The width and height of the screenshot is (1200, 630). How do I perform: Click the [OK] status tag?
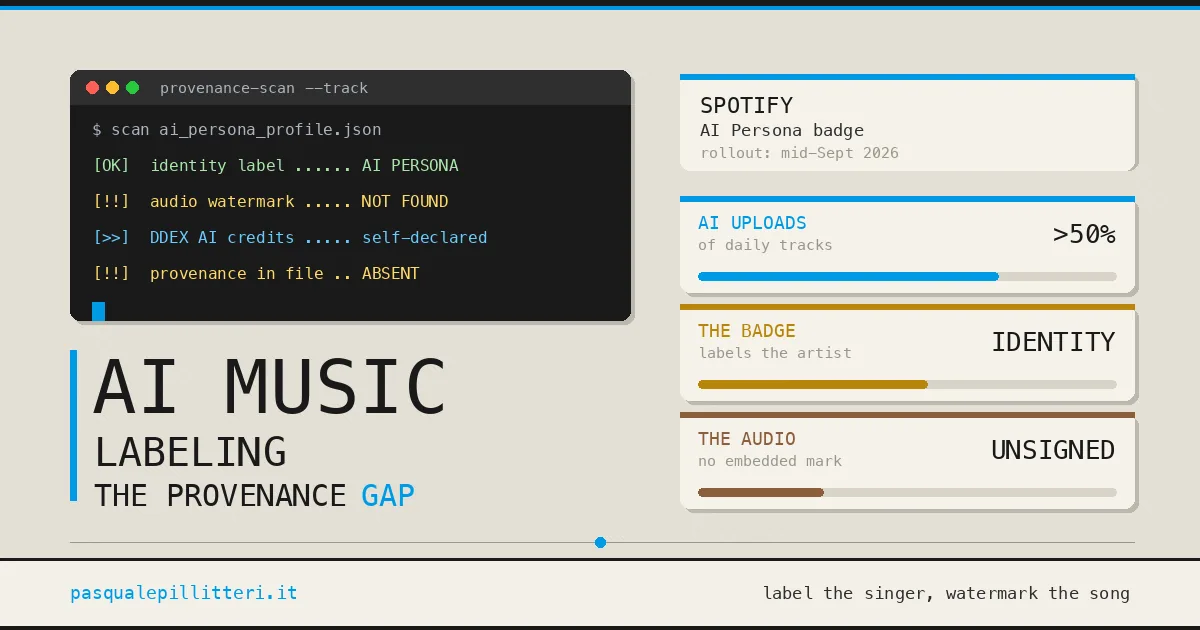(x=111, y=165)
